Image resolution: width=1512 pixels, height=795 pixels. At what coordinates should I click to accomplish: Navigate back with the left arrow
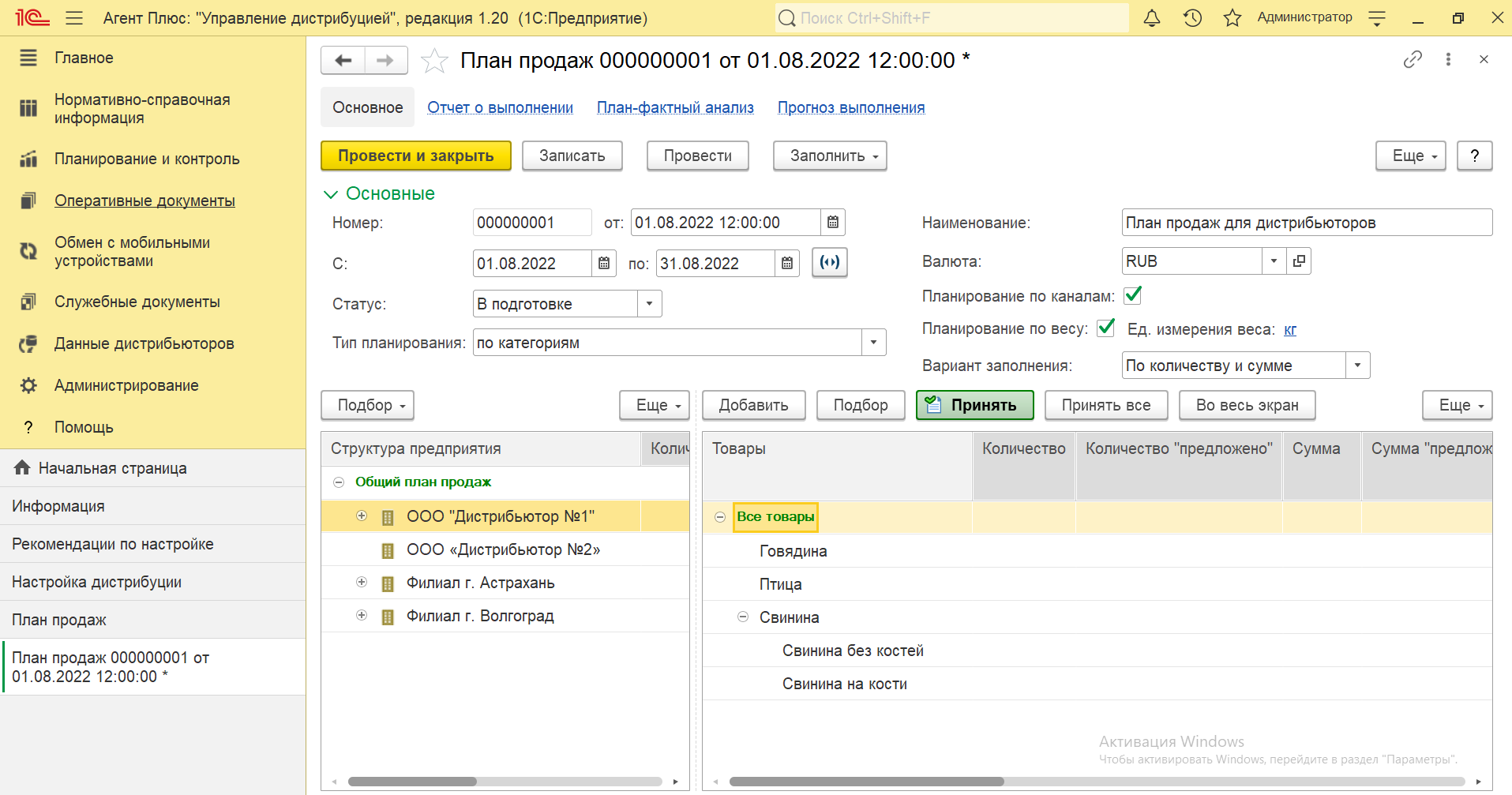click(343, 61)
